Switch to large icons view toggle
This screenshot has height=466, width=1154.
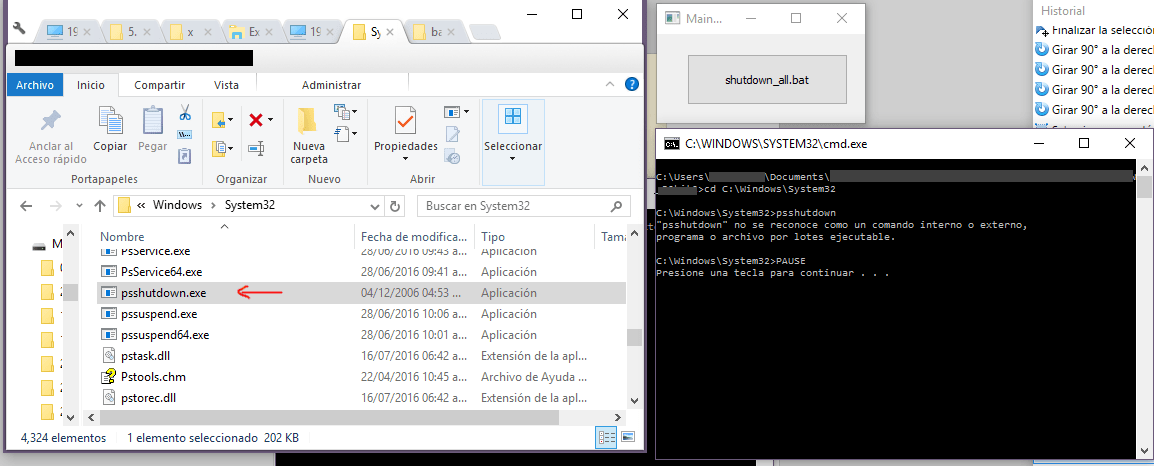(628, 437)
